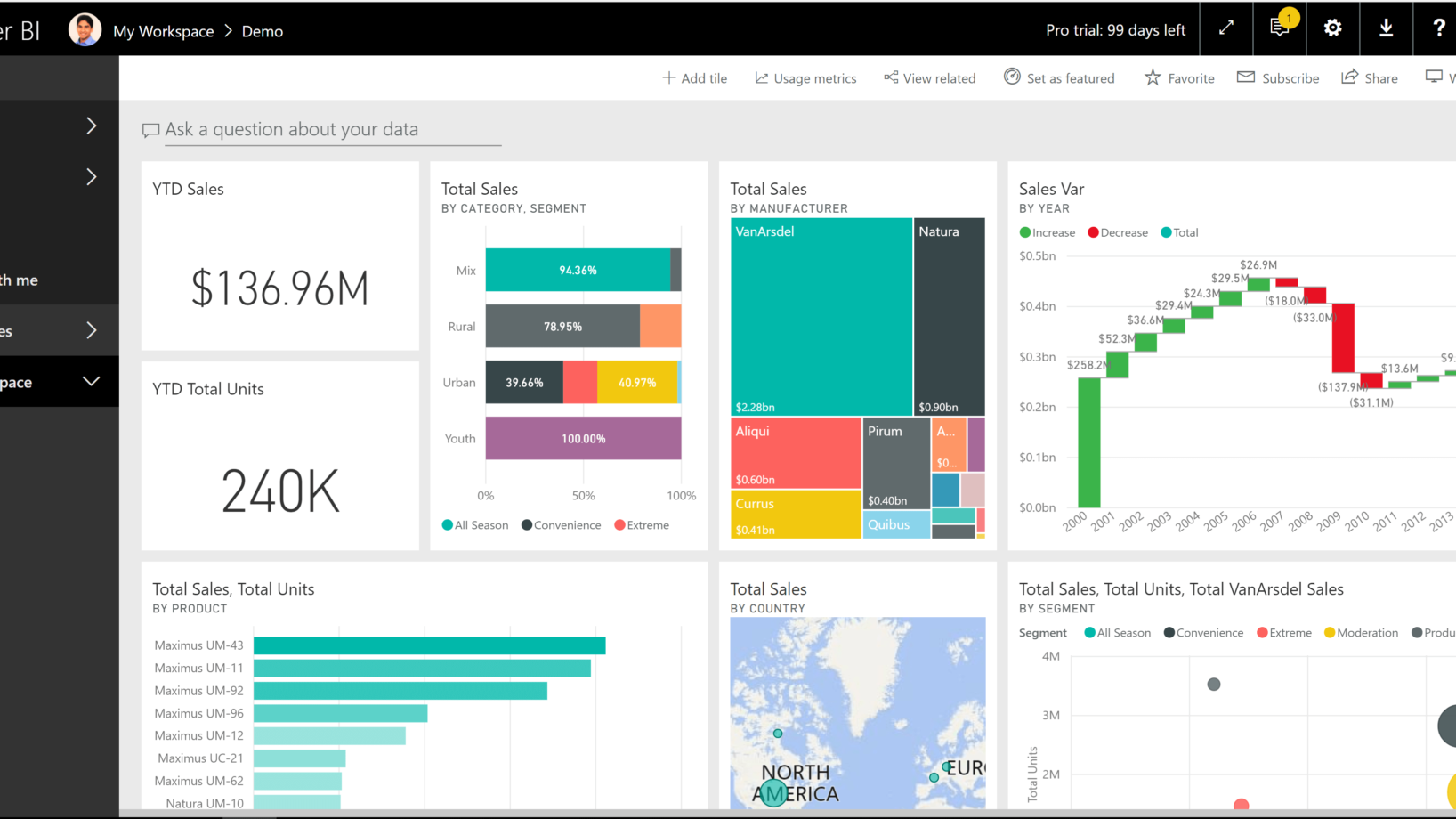1456x819 pixels.
Task: Open View related for this dashboard
Action: 929,77
